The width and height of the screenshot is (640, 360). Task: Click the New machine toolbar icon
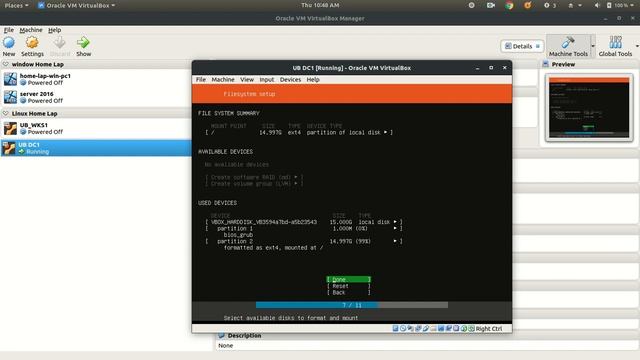[9, 42]
